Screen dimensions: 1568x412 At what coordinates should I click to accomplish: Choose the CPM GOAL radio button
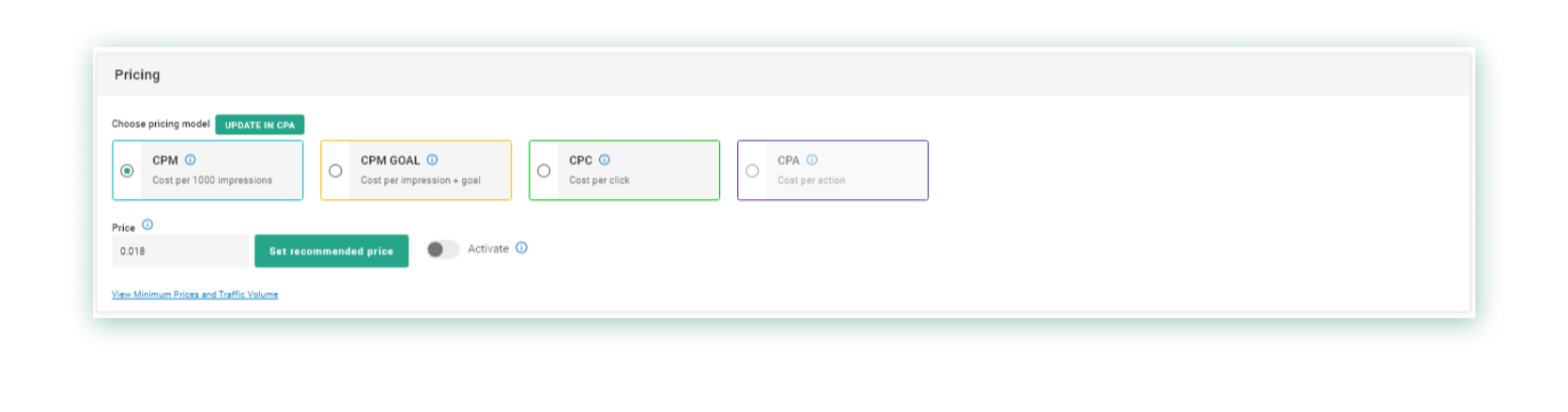(335, 171)
